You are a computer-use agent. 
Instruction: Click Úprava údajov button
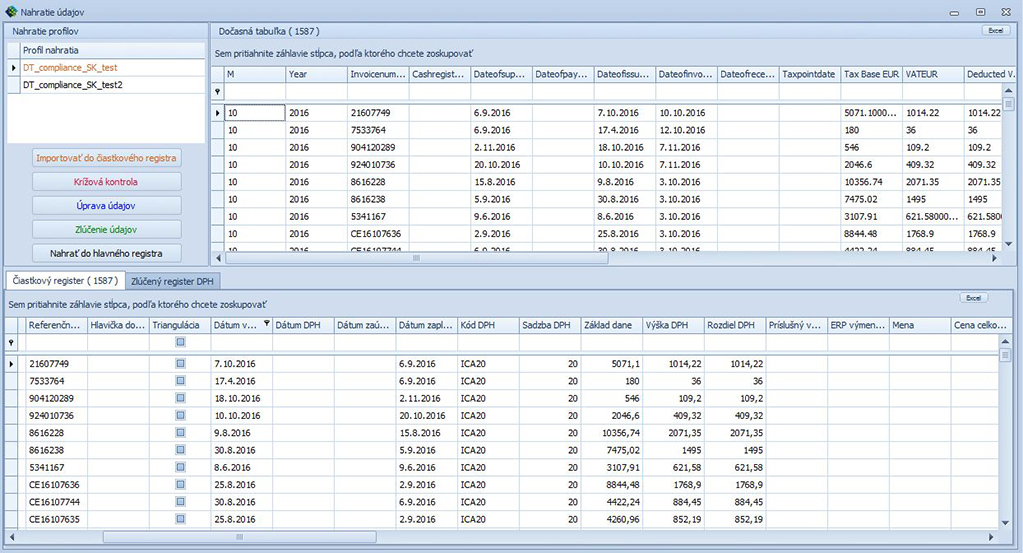tap(106, 205)
